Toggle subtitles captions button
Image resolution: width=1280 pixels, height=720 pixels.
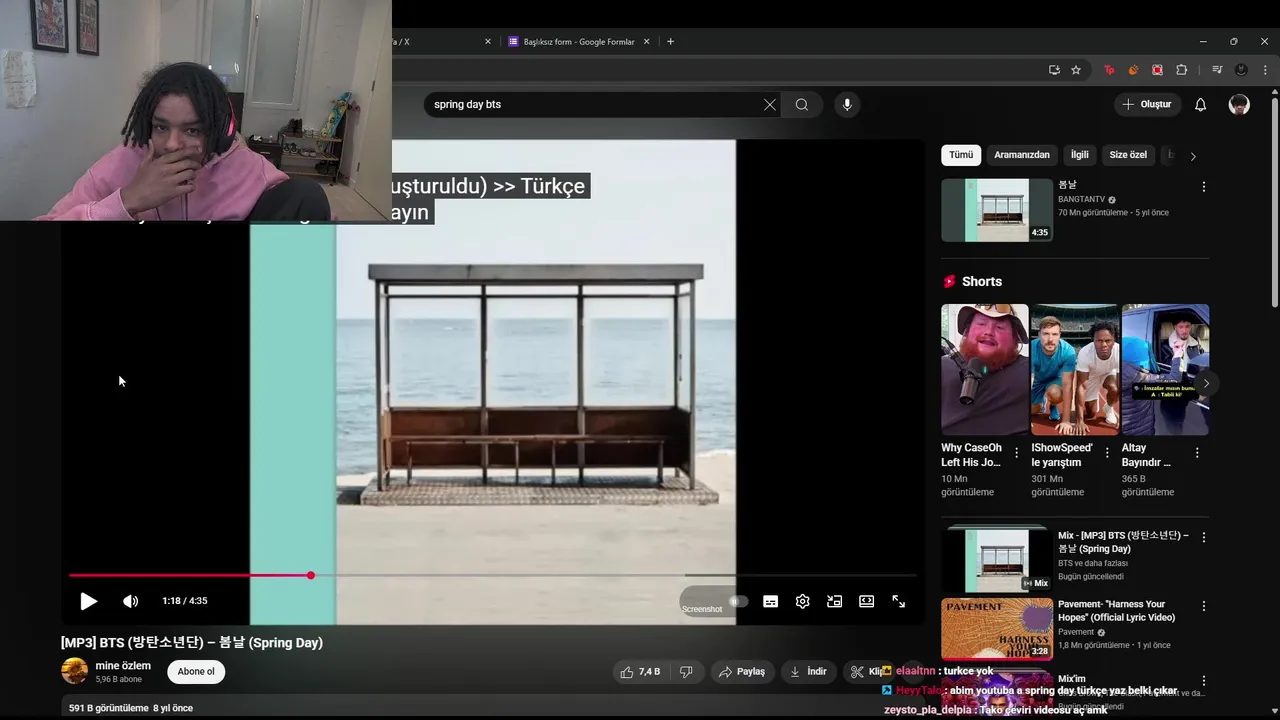click(x=770, y=601)
